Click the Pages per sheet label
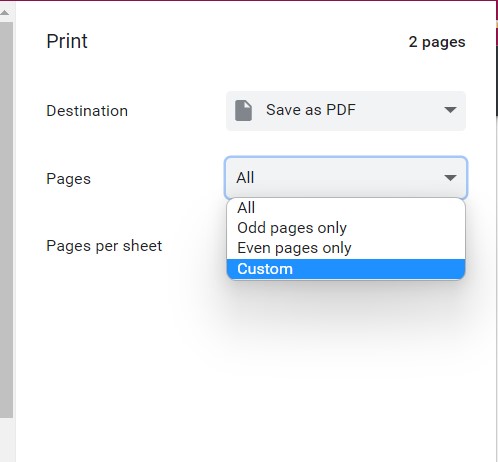498x462 pixels. (104, 246)
